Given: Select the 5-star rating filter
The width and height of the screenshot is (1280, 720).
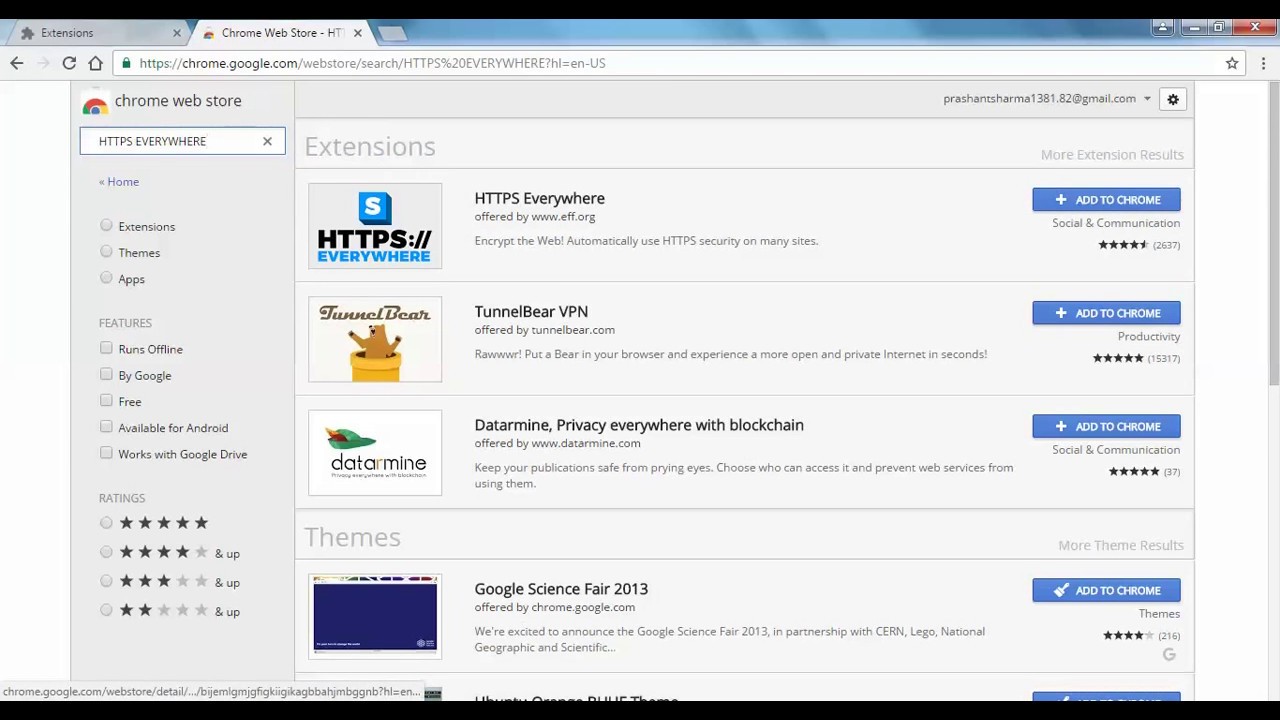Looking at the screenshot, I should click(106, 523).
